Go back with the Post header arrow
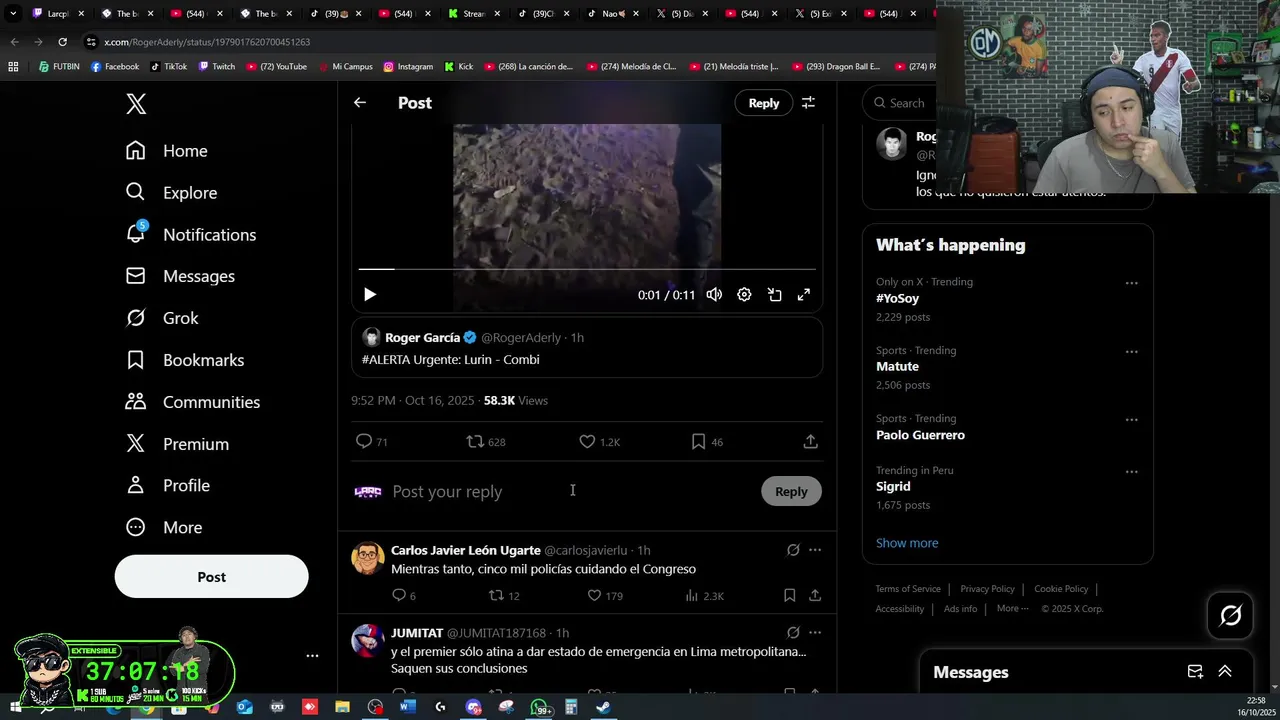Image resolution: width=1280 pixels, height=720 pixels. pos(360,102)
